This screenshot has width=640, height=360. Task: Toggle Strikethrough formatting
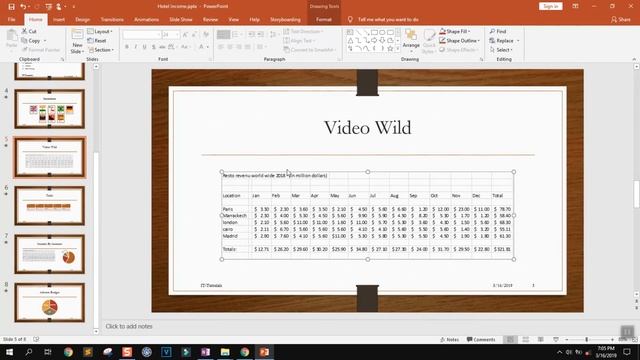(x=162, y=47)
